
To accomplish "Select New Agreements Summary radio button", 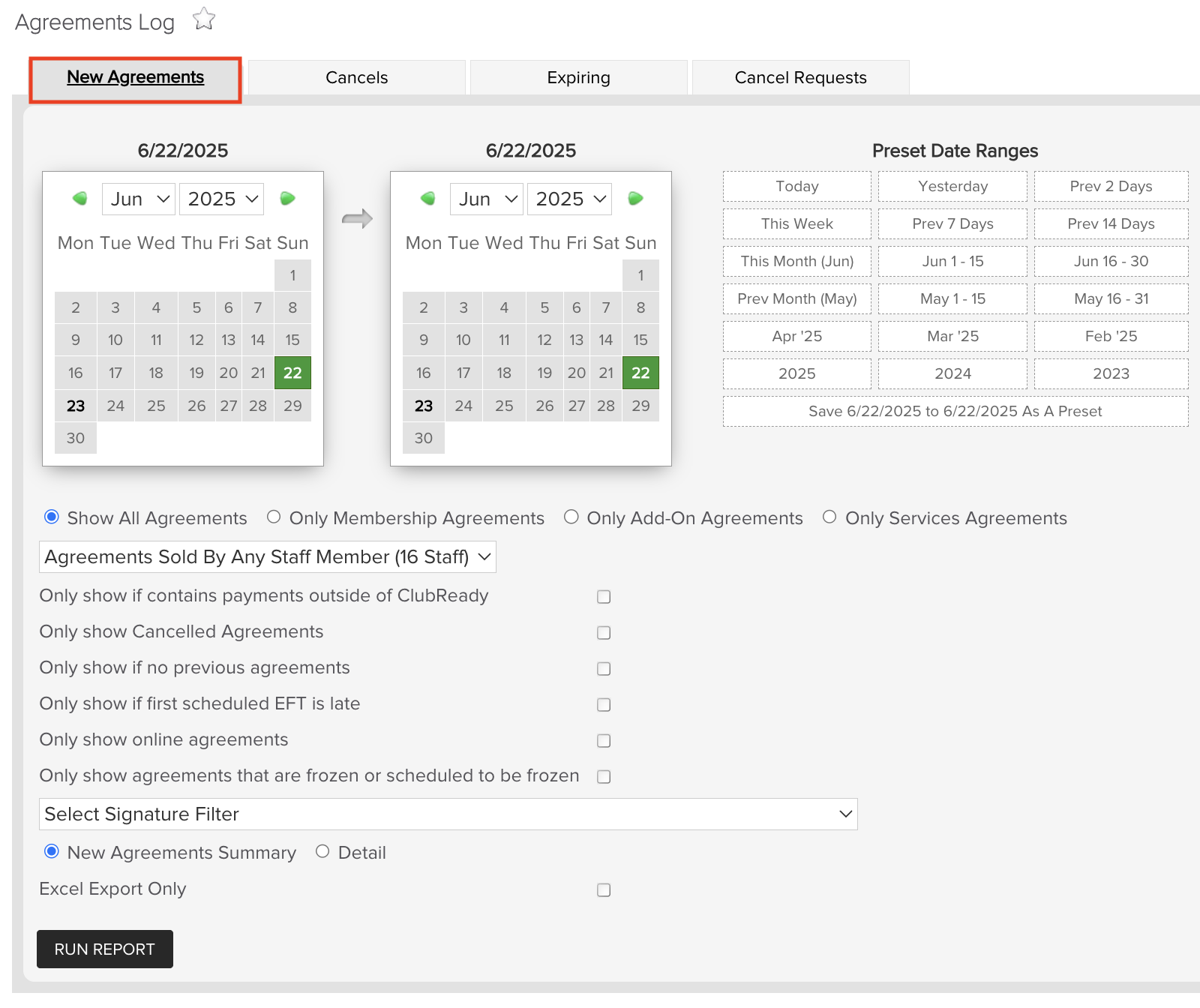I will [x=52, y=851].
